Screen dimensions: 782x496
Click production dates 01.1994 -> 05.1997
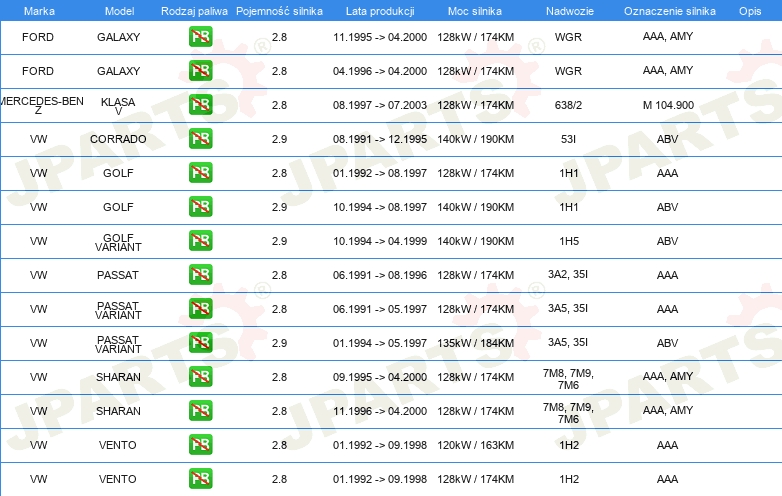[x=380, y=343]
